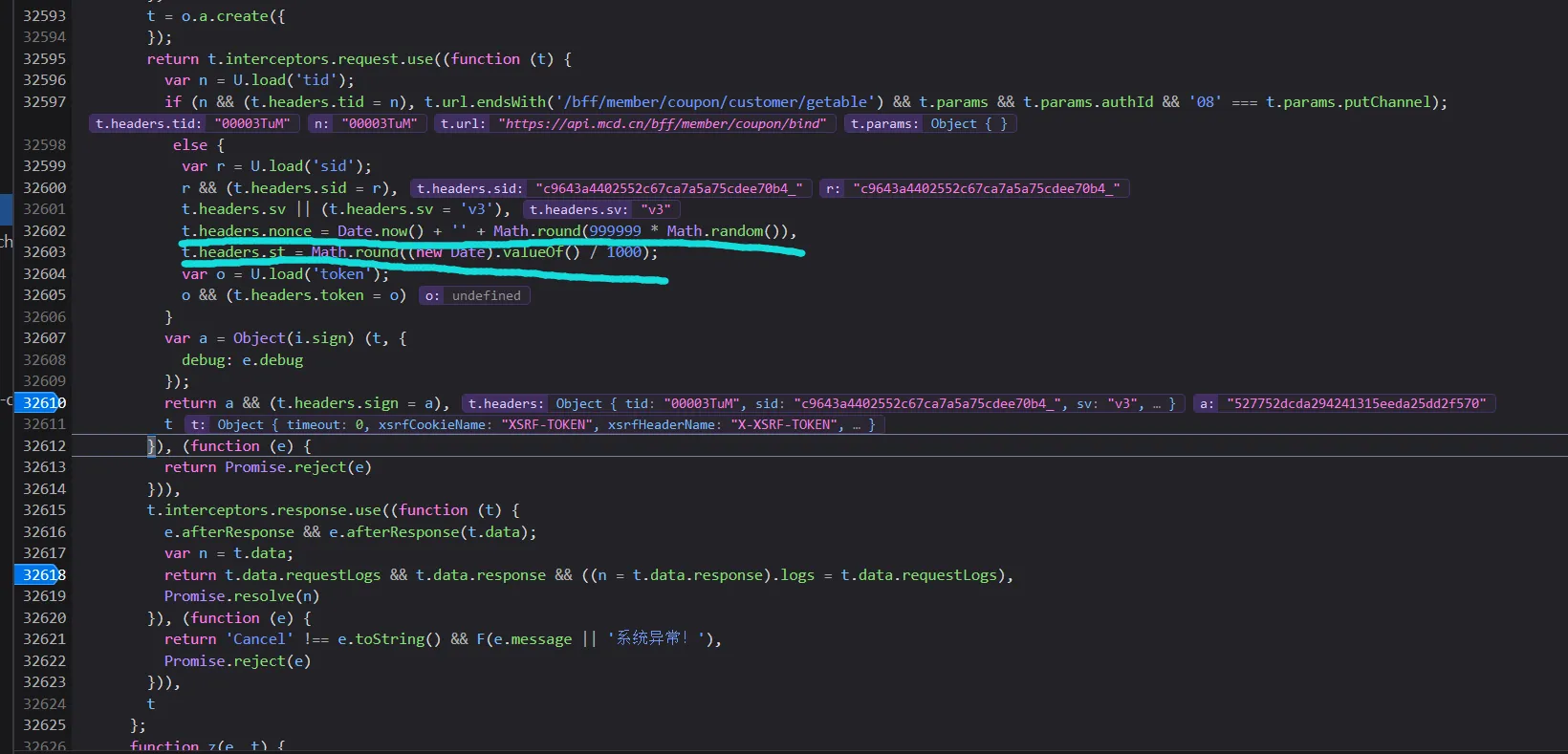This screenshot has width=1568, height=754.
Task: Click the inline t.headers.sid value
Action: (x=611, y=188)
